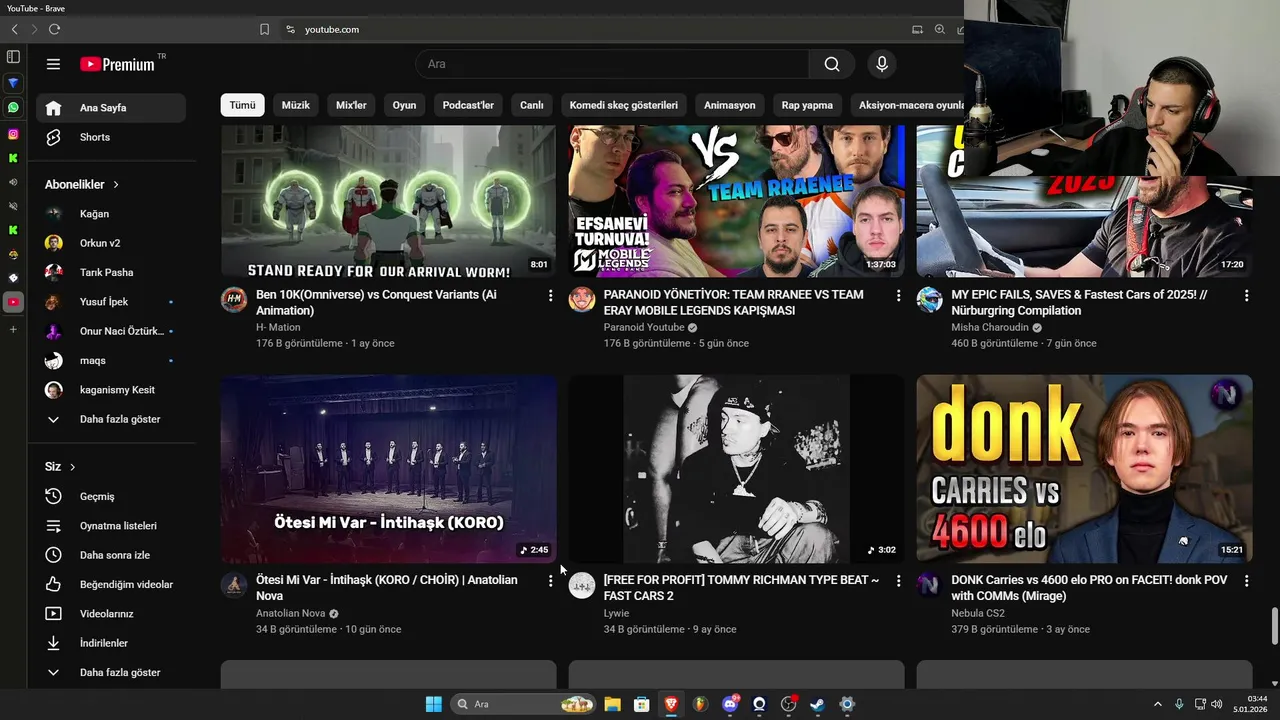
Task: Open WhatsApp from Brave sidebar
Action: (x=13, y=107)
